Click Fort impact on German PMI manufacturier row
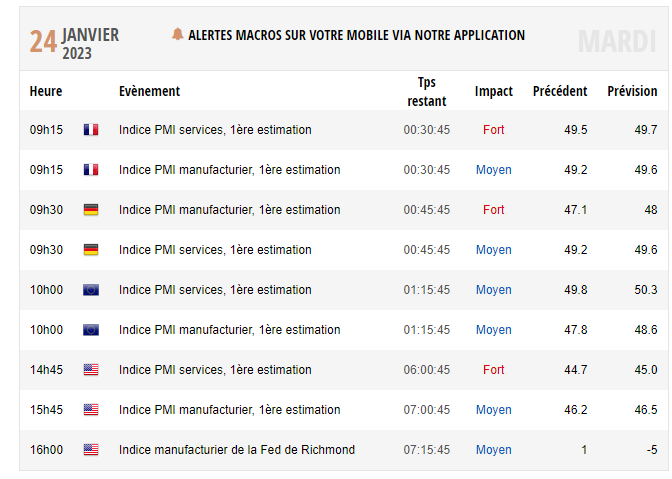The width and height of the screenshot is (672, 479). coord(493,210)
